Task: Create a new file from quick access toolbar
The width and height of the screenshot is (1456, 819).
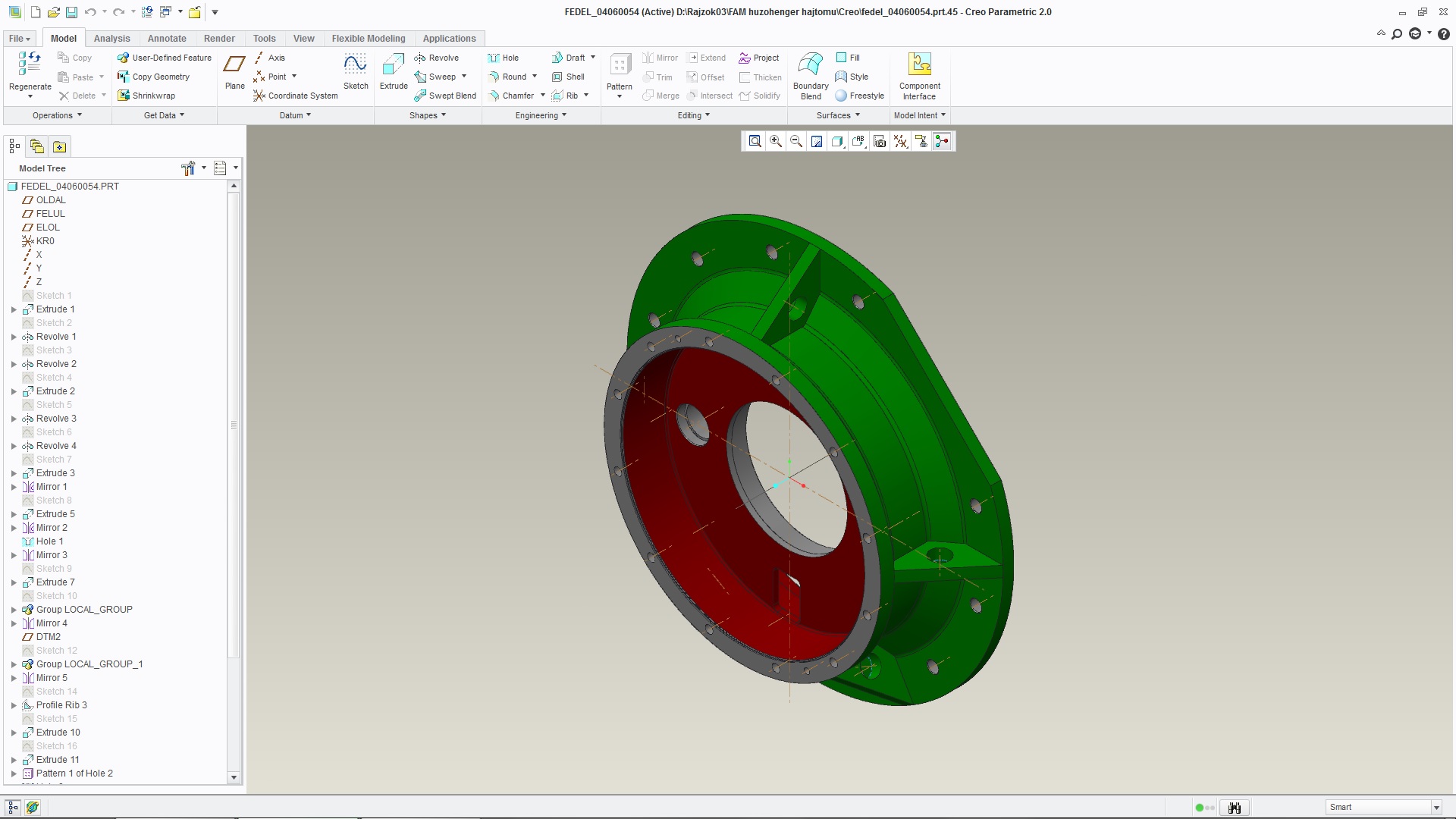Action: click(35, 12)
